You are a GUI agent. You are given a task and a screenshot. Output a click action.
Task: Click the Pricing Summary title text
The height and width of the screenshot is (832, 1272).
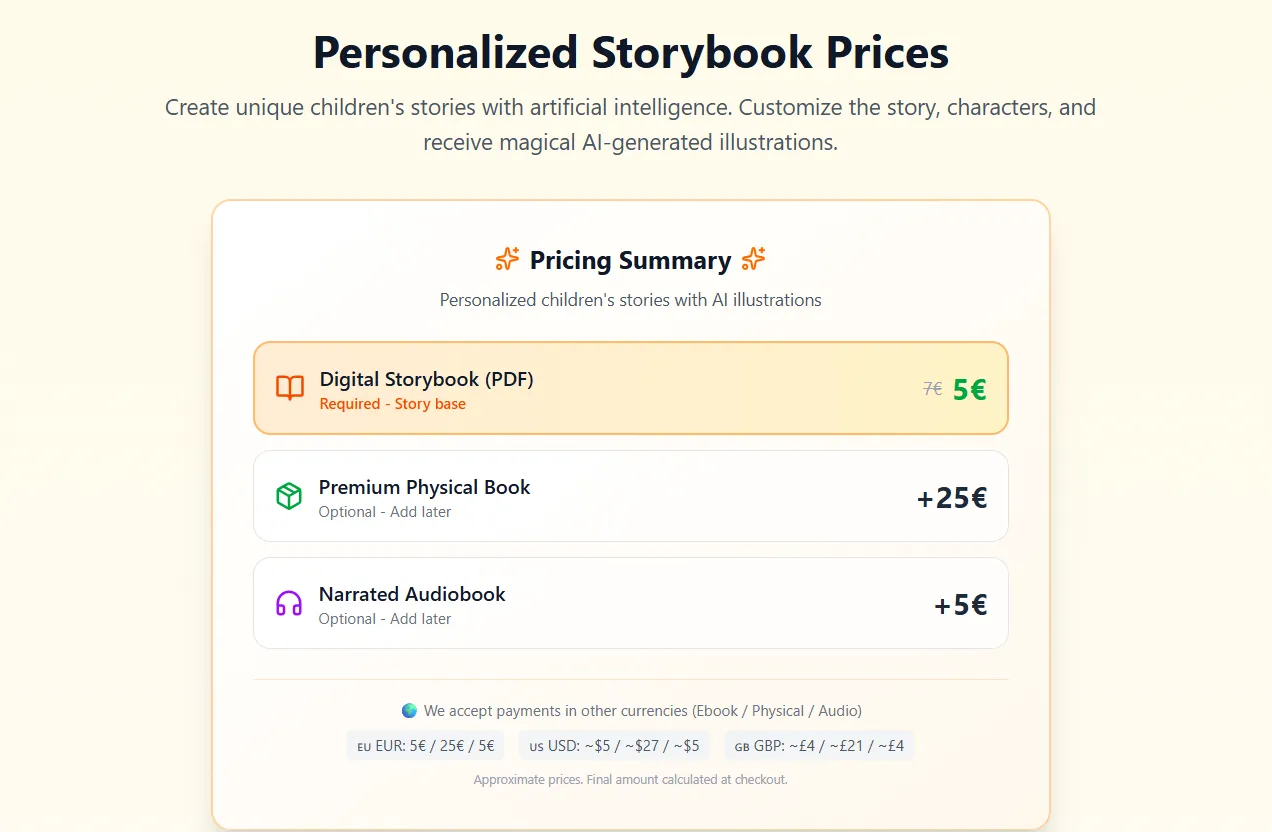point(630,261)
